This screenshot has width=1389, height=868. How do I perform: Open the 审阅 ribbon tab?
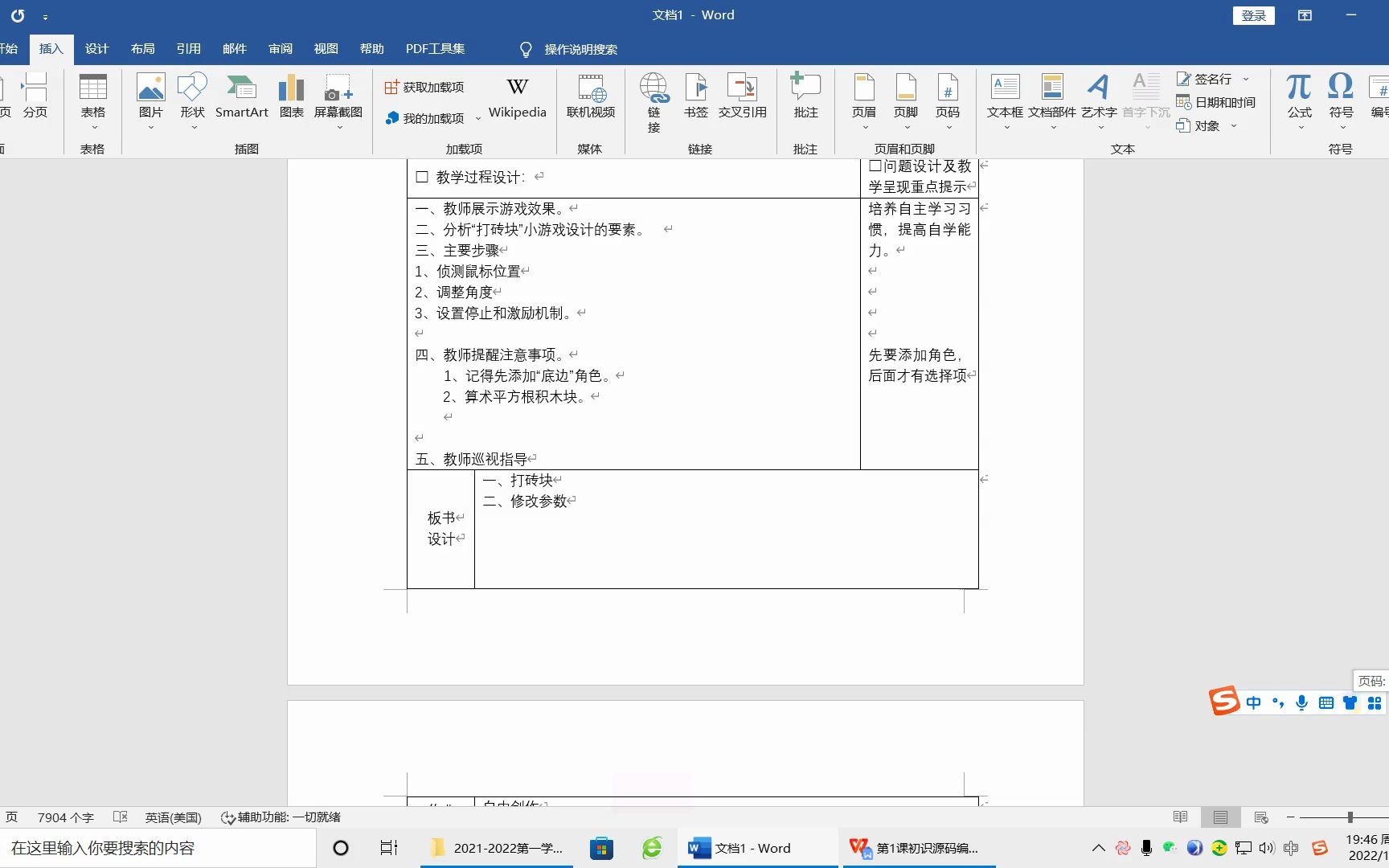coord(280,48)
